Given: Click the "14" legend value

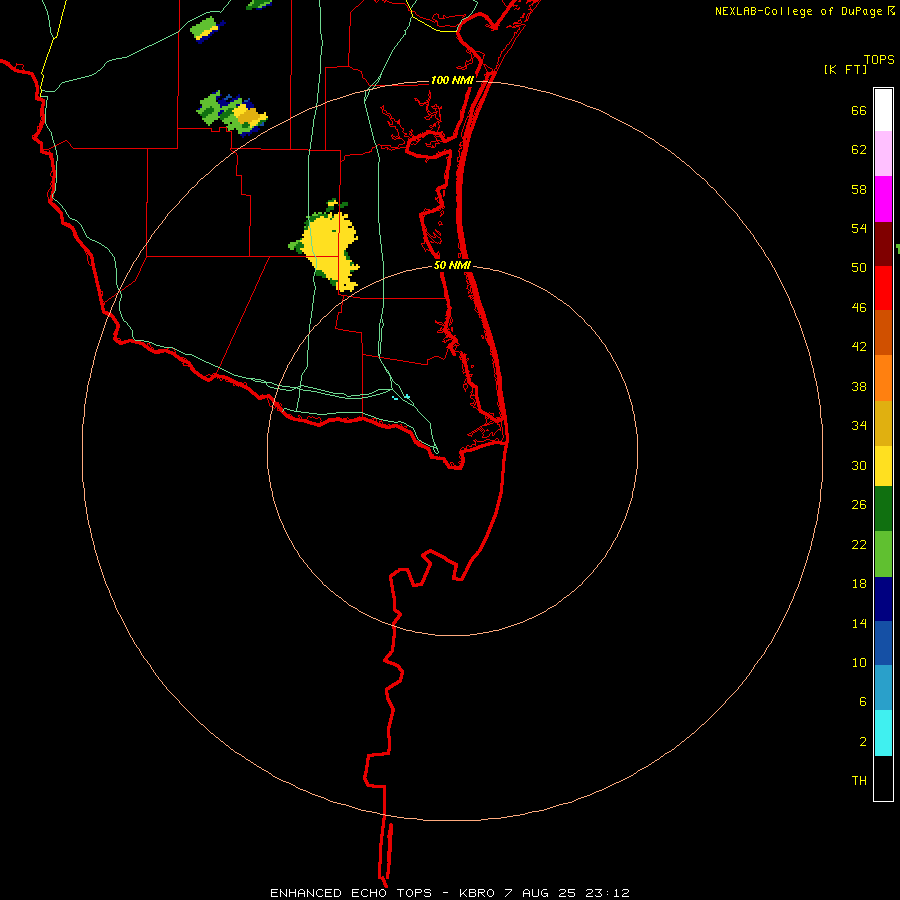Looking at the screenshot, I should (x=859, y=623).
